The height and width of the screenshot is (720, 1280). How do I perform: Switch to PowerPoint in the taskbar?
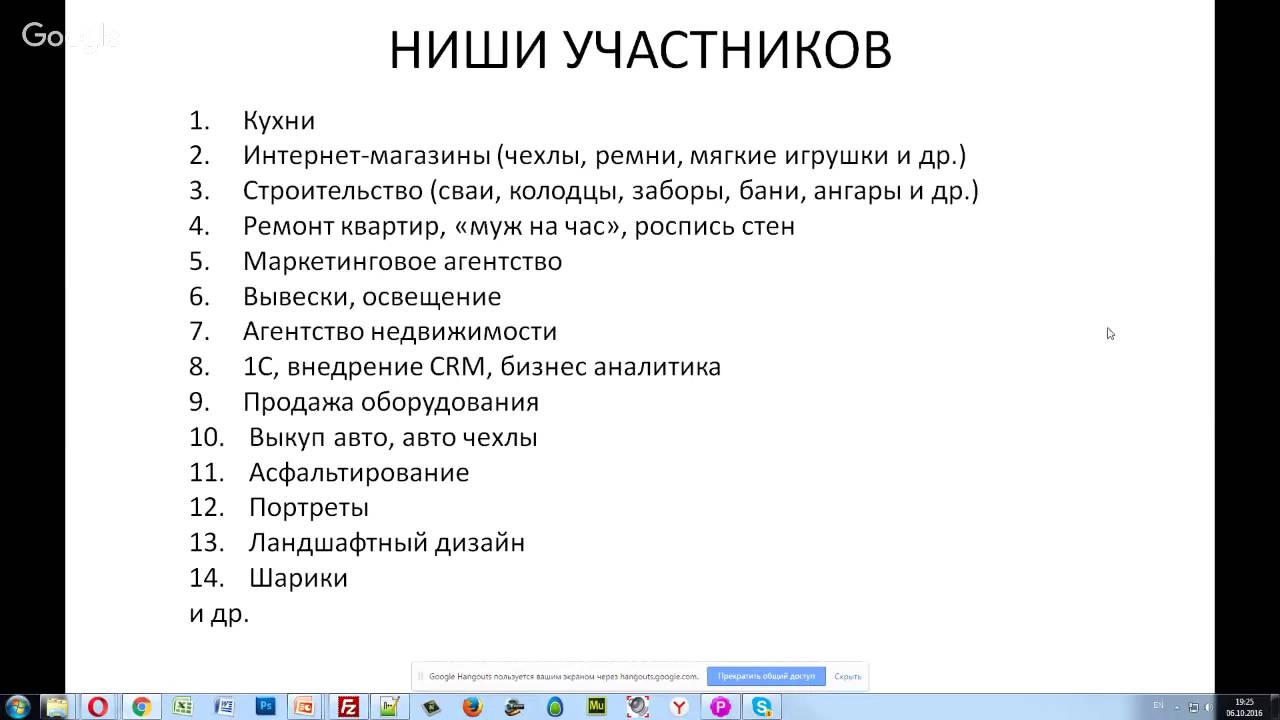pyautogui.click(x=304, y=707)
